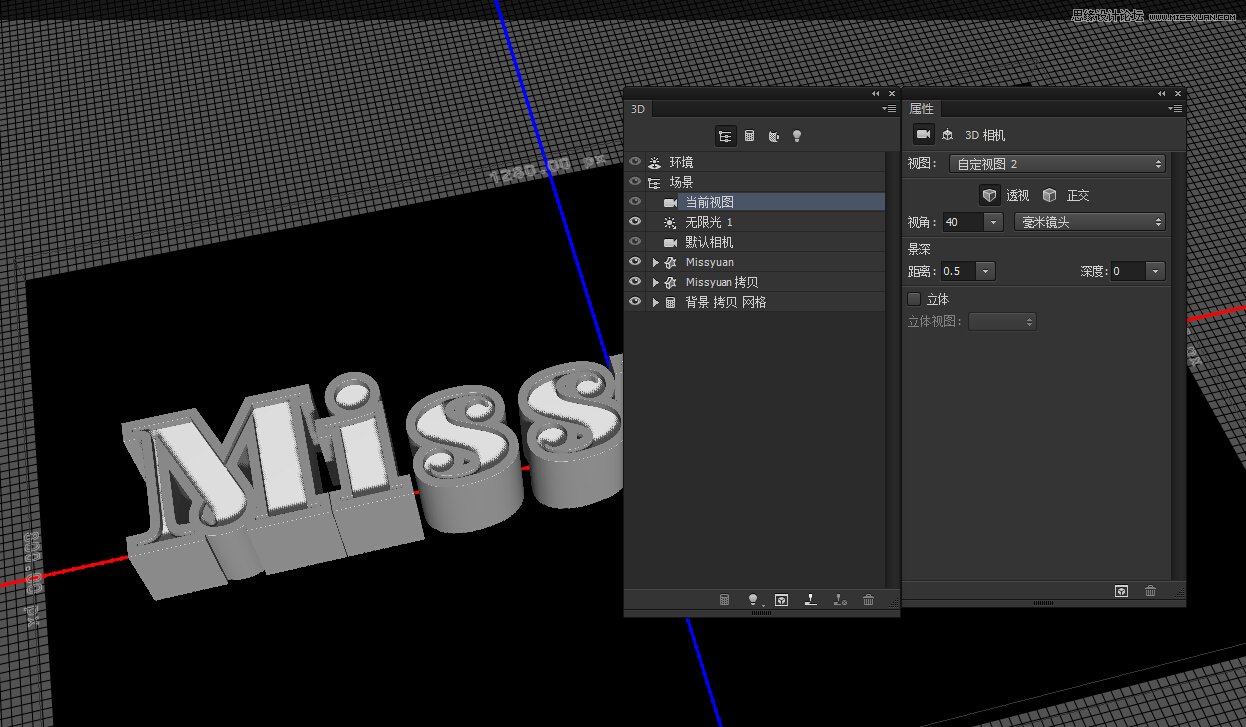Toggle visibility of the Missyuan mesh

(635, 261)
